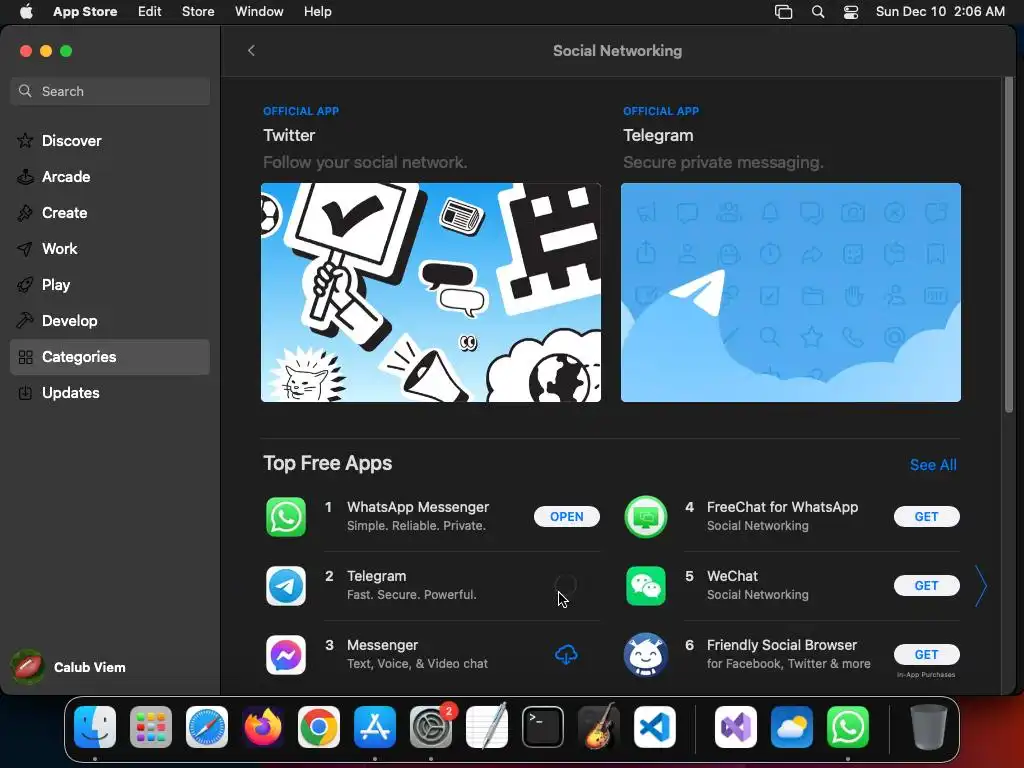Open Weather app from the Dock
Viewport: 1024px width, 768px height.
point(792,727)
